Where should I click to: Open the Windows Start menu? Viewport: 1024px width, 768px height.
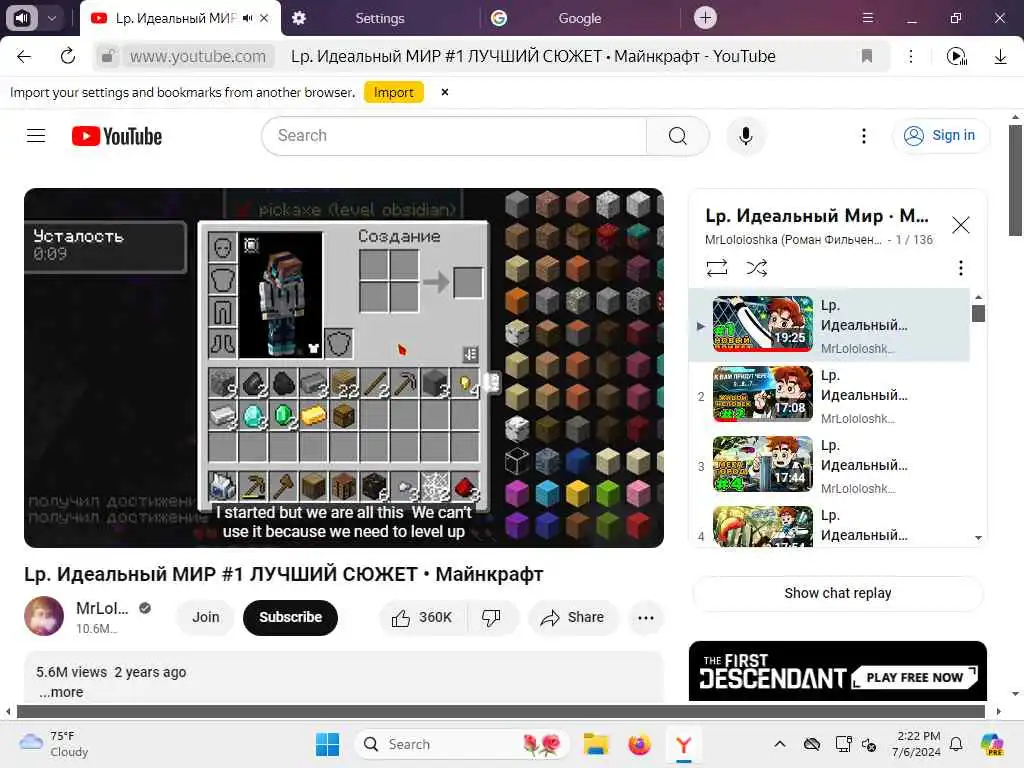327,744
